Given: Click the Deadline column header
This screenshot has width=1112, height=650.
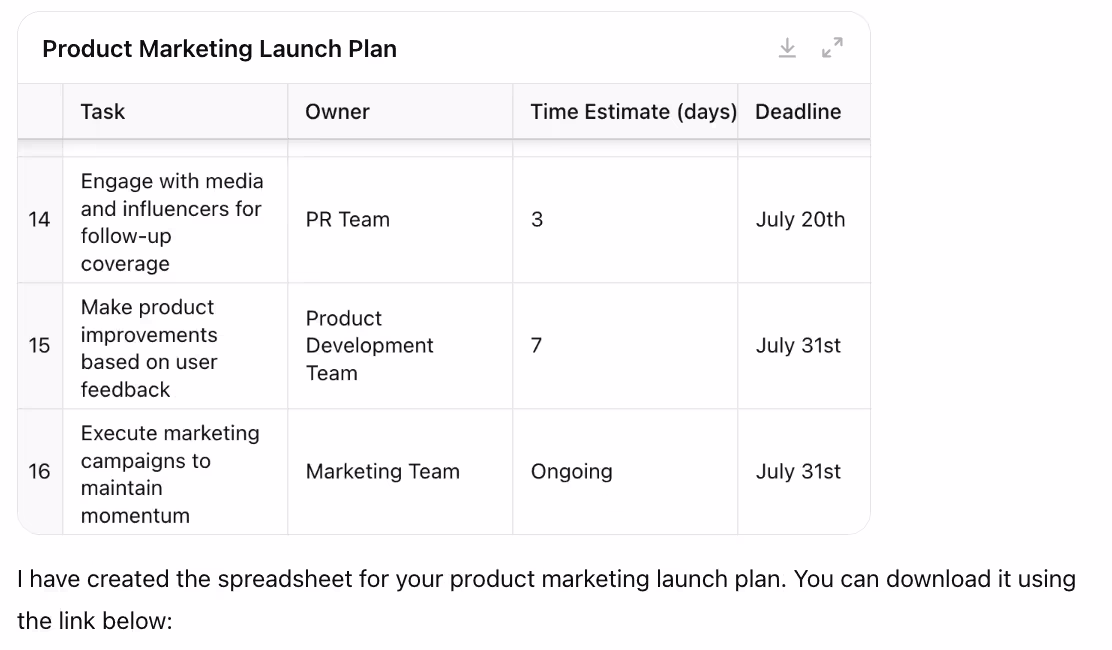Looking at the screenshot, I should (x=804, y=111).
